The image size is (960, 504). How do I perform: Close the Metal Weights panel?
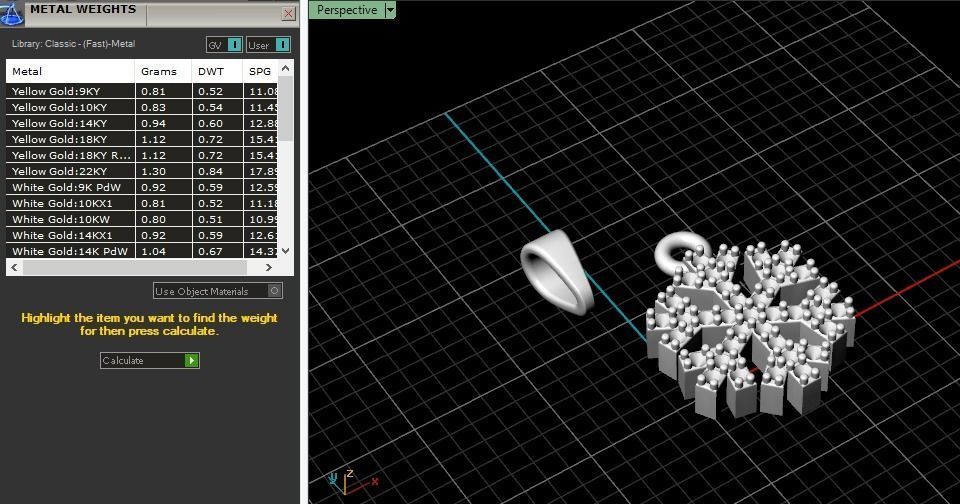(x=288, y=13)
